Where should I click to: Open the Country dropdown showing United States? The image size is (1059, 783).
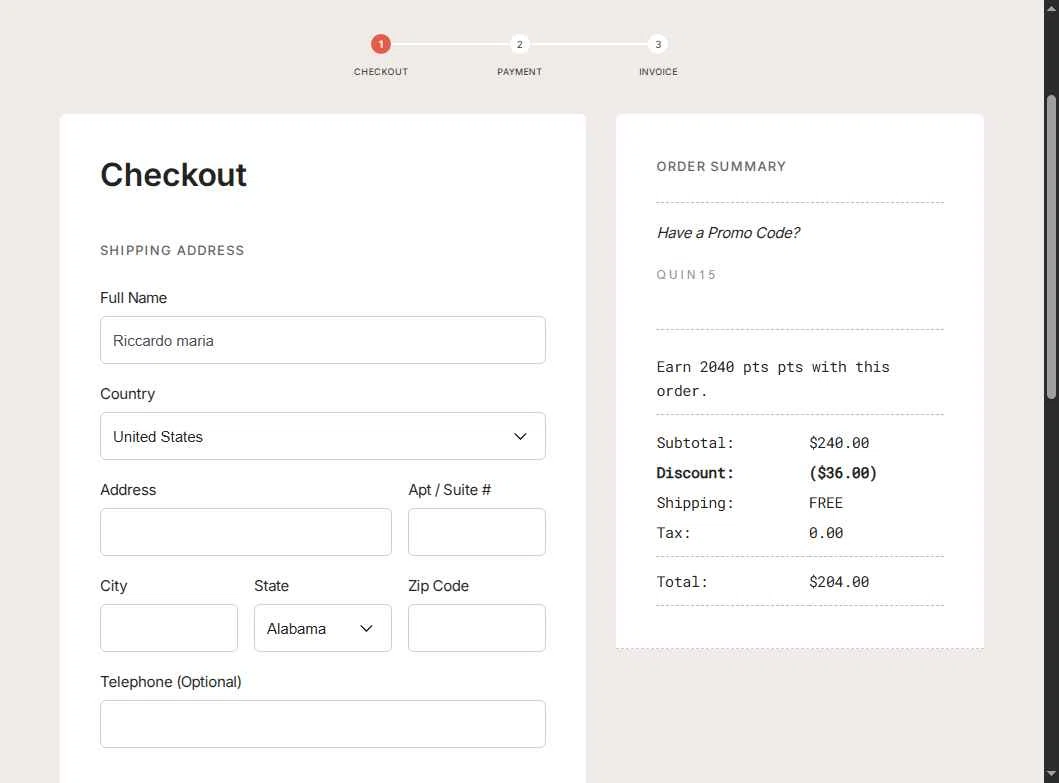[x=323, y=436]
